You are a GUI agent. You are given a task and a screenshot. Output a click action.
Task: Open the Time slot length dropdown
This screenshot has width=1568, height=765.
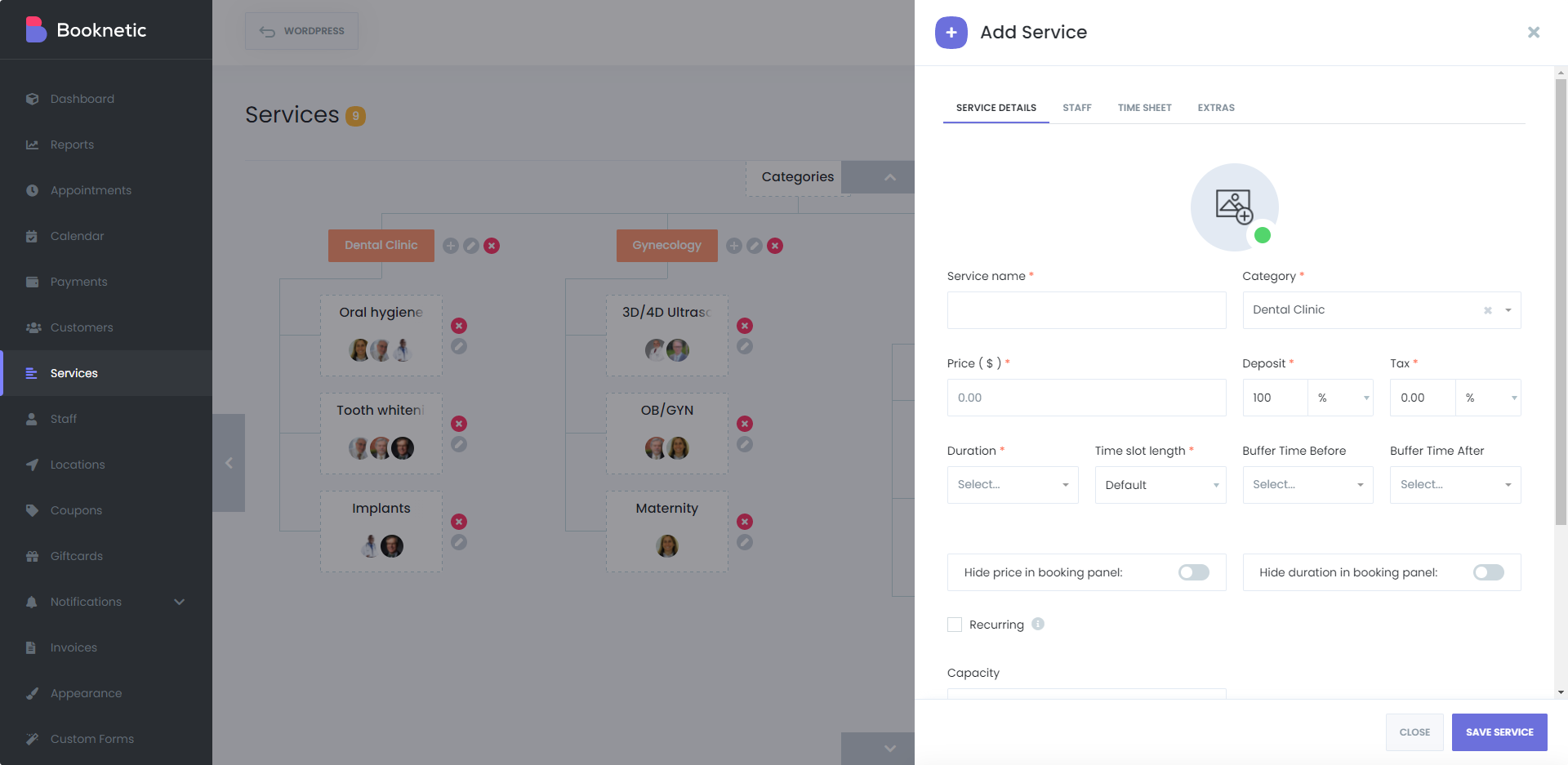[1160, 485]
